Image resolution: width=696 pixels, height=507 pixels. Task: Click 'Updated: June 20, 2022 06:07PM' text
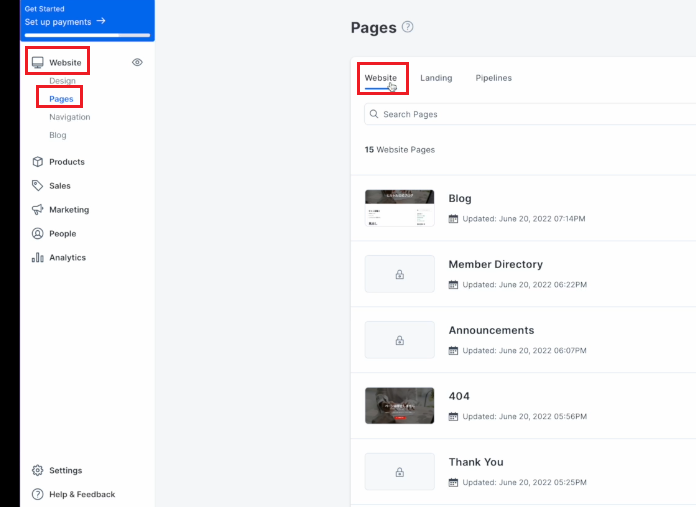[525, 350]
